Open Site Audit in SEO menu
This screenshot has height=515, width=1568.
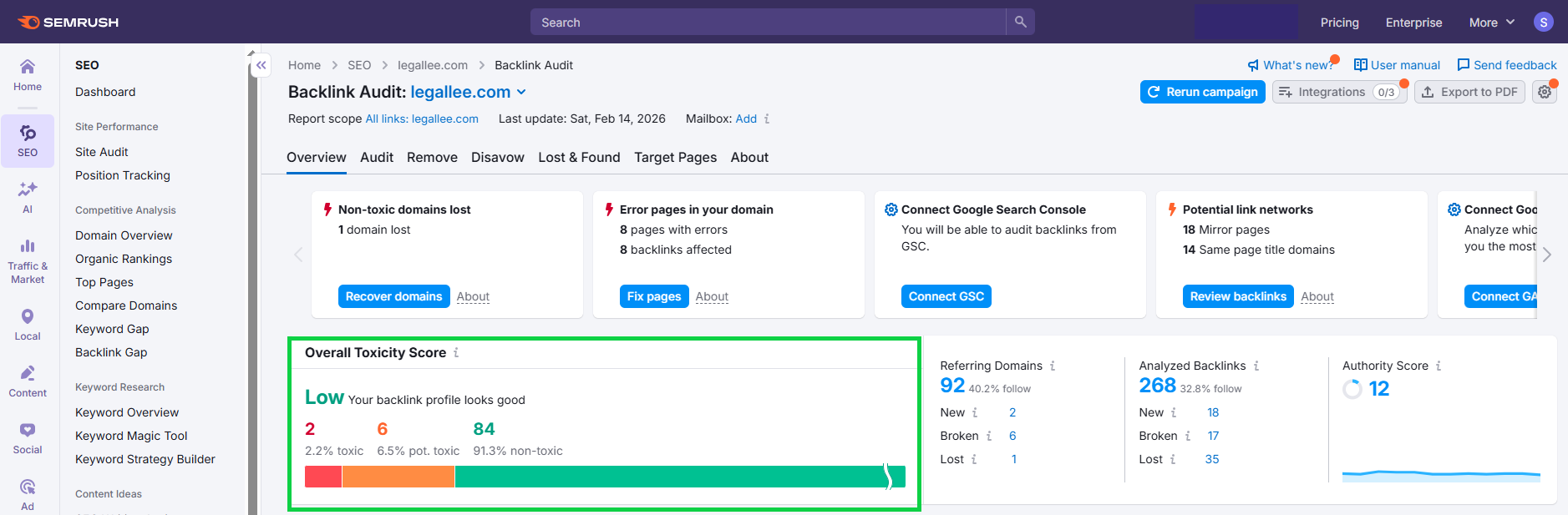tap(102, 152)
